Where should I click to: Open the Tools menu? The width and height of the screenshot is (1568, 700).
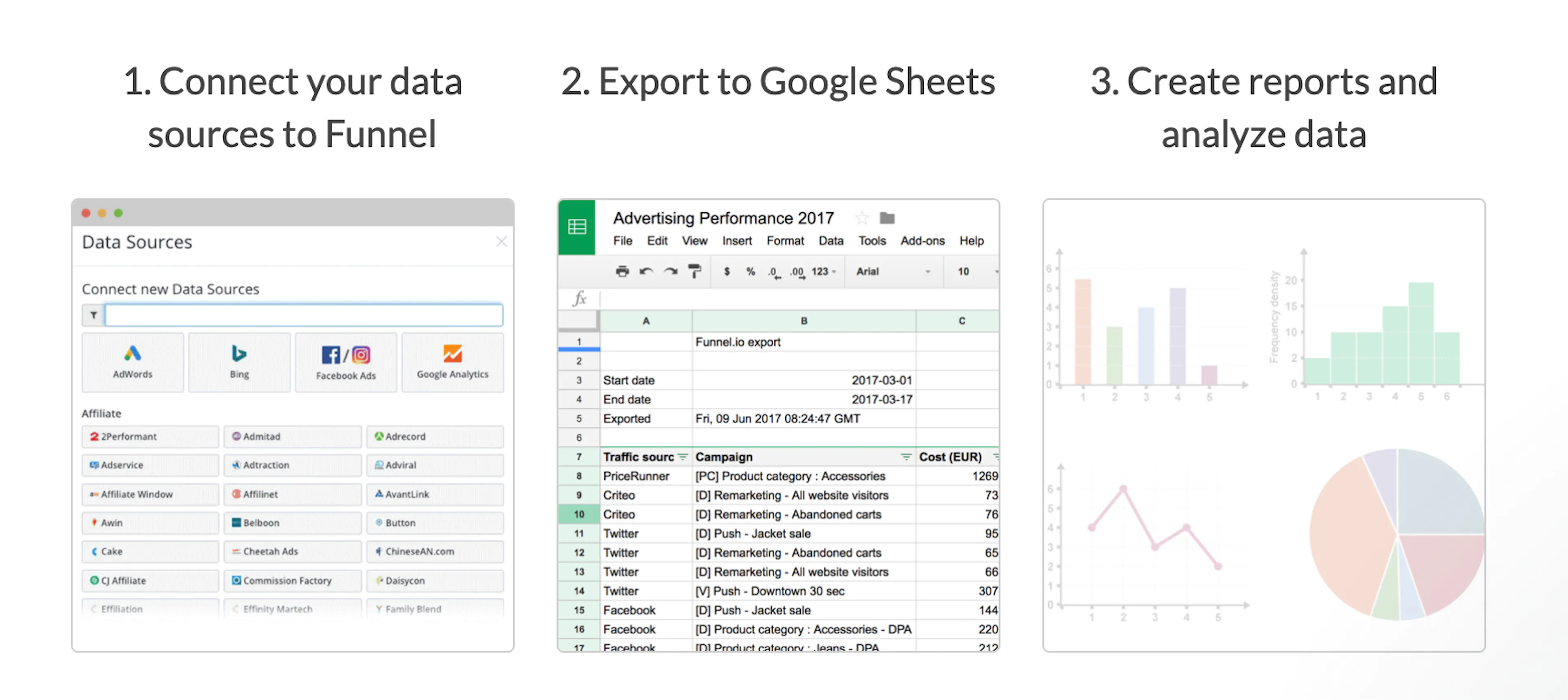coord(872,241)
